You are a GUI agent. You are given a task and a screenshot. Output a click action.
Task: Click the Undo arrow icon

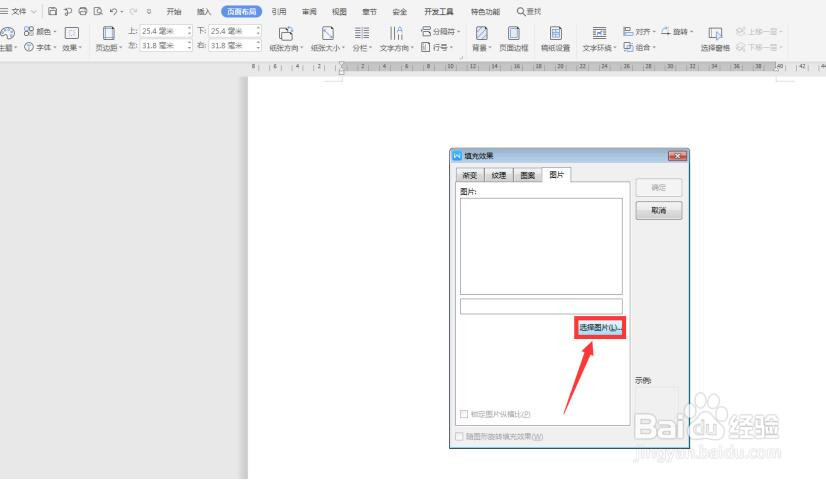pos(113,11)
